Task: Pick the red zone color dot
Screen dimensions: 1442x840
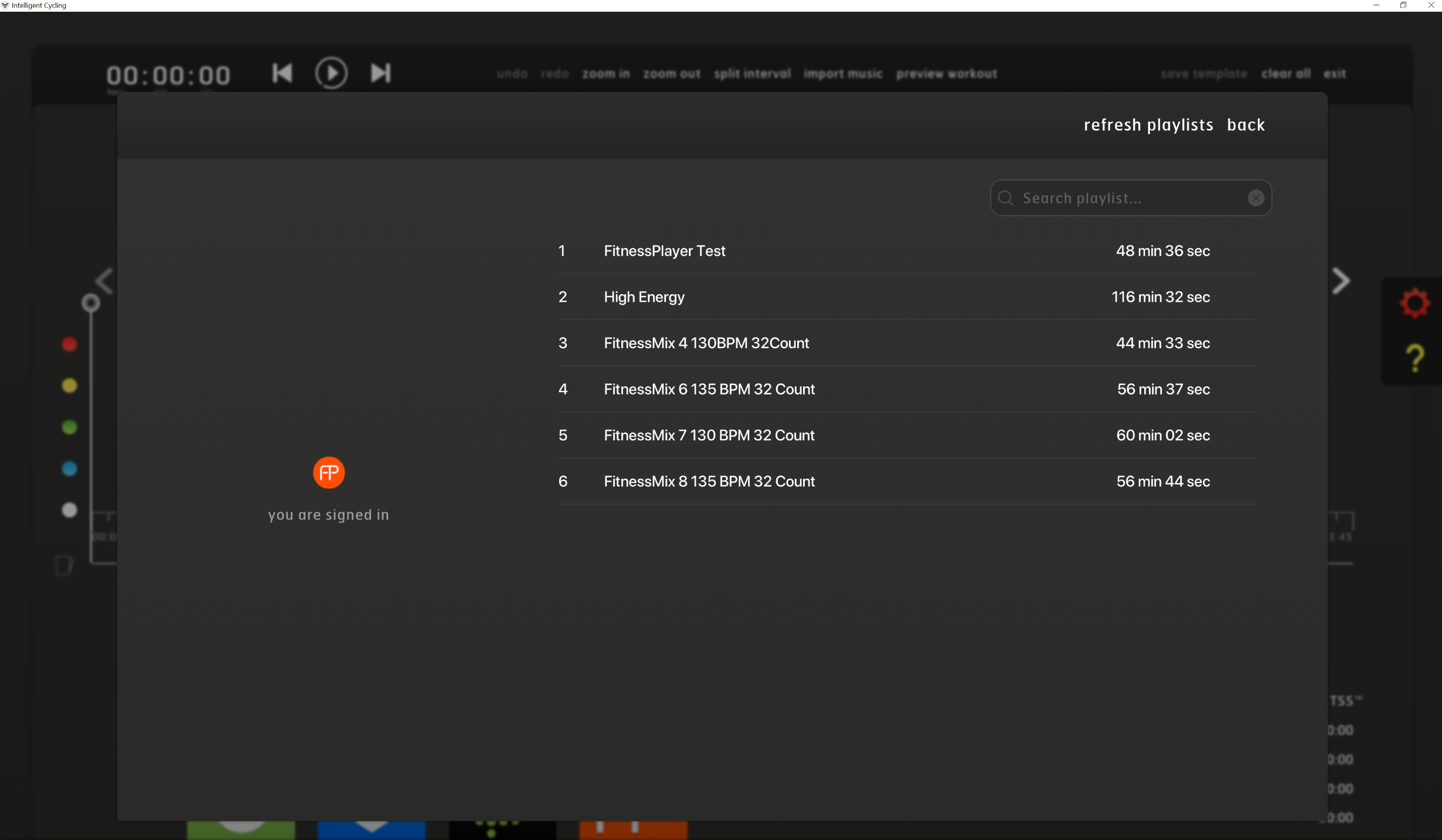Action: point(70,344)
